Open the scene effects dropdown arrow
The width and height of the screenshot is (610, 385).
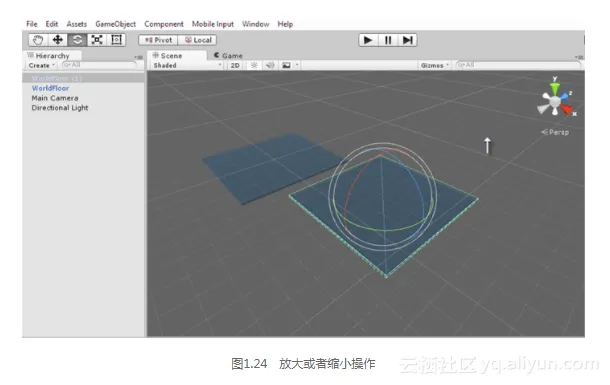pyautogui.click(x=297, y=65)
